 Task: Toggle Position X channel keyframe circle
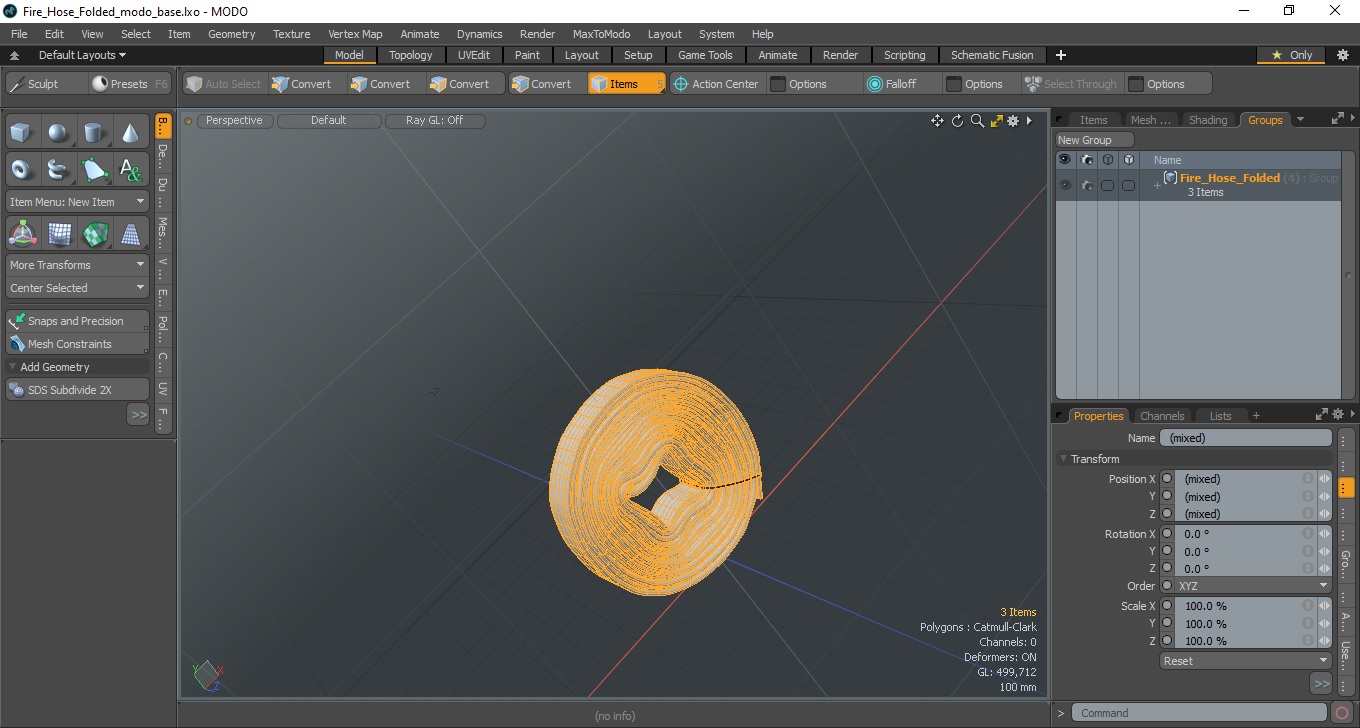point(1167,479)
